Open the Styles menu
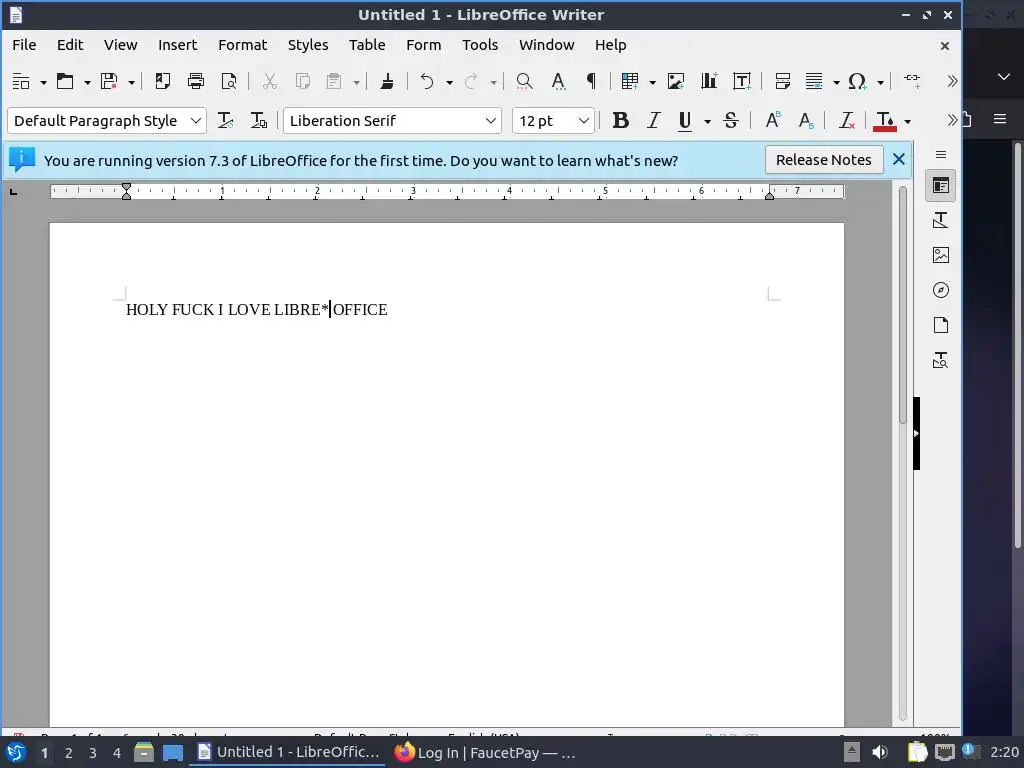This screenshot has width=1024, height=768. click(x=308, y=45)
